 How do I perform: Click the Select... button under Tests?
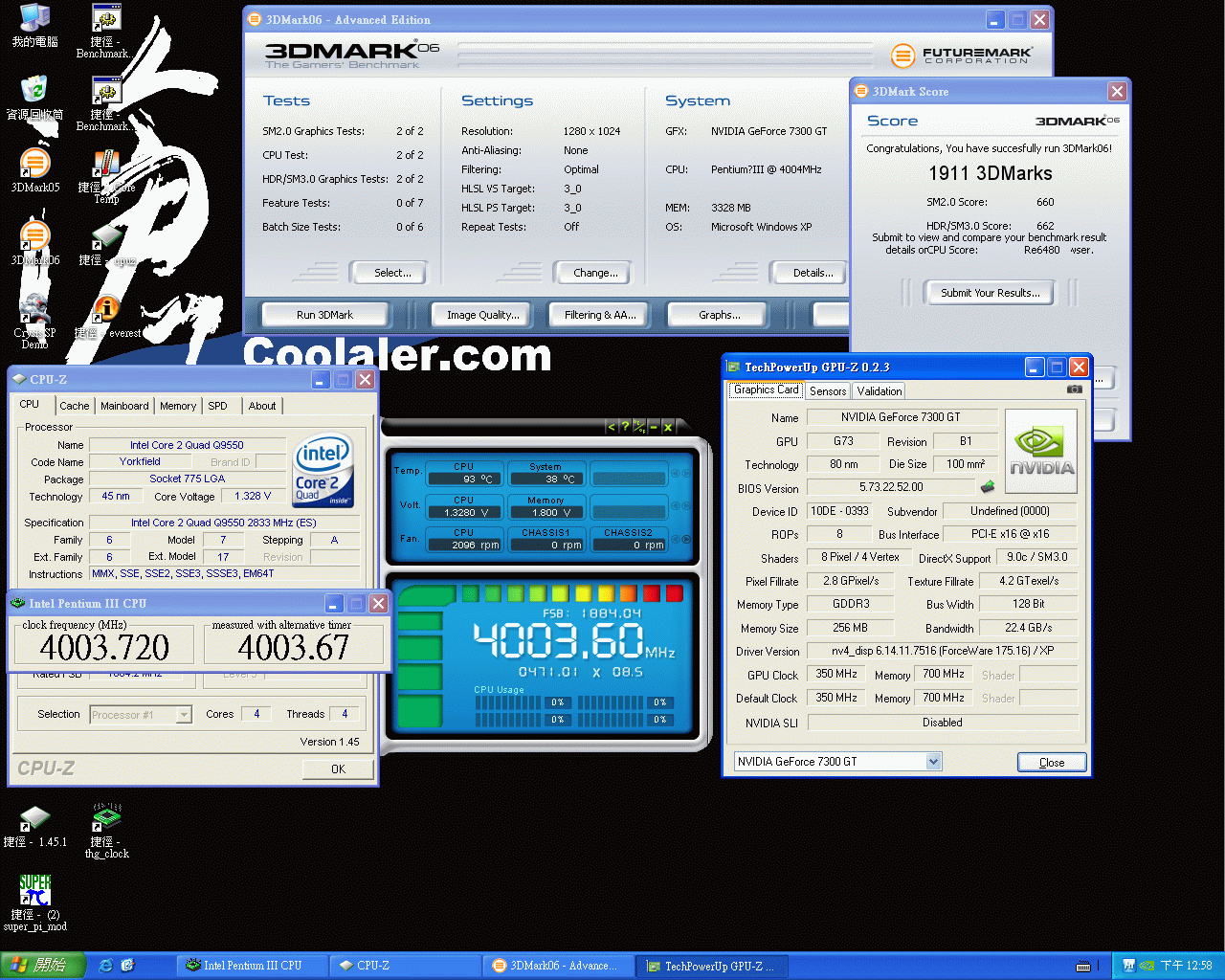(x=388, y=273)
